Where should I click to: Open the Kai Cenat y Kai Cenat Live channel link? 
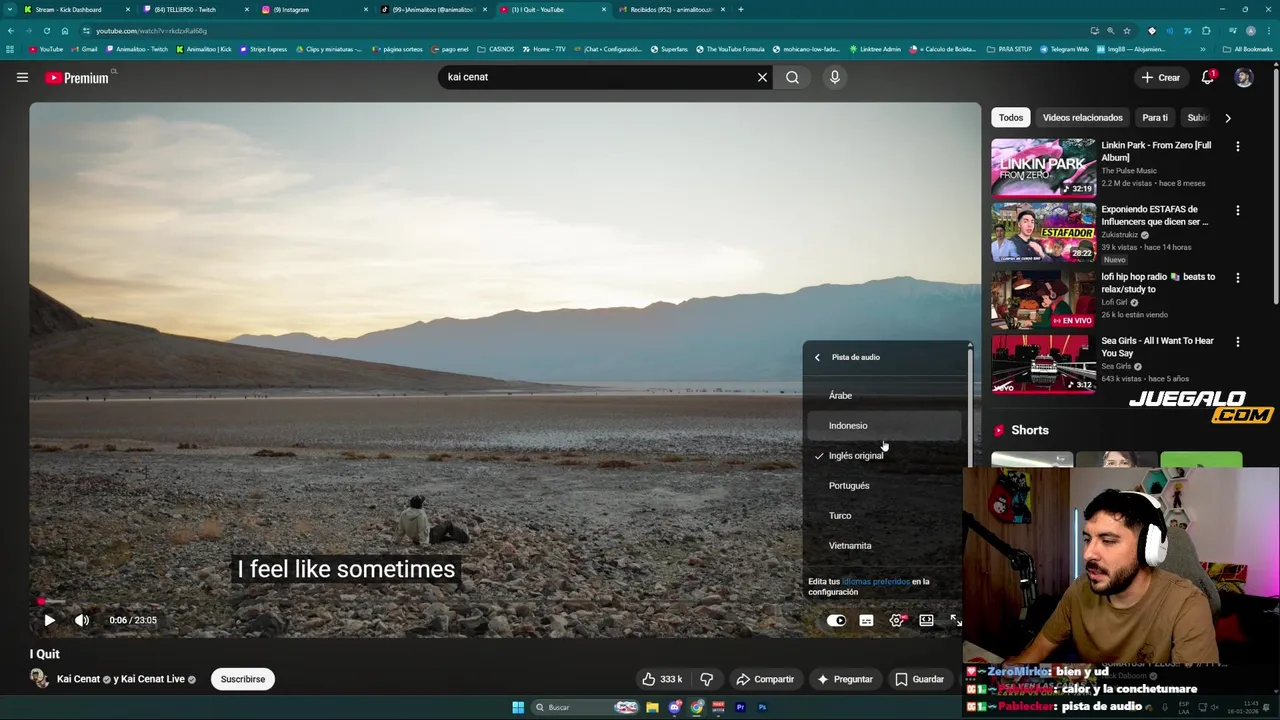(121, 679)
